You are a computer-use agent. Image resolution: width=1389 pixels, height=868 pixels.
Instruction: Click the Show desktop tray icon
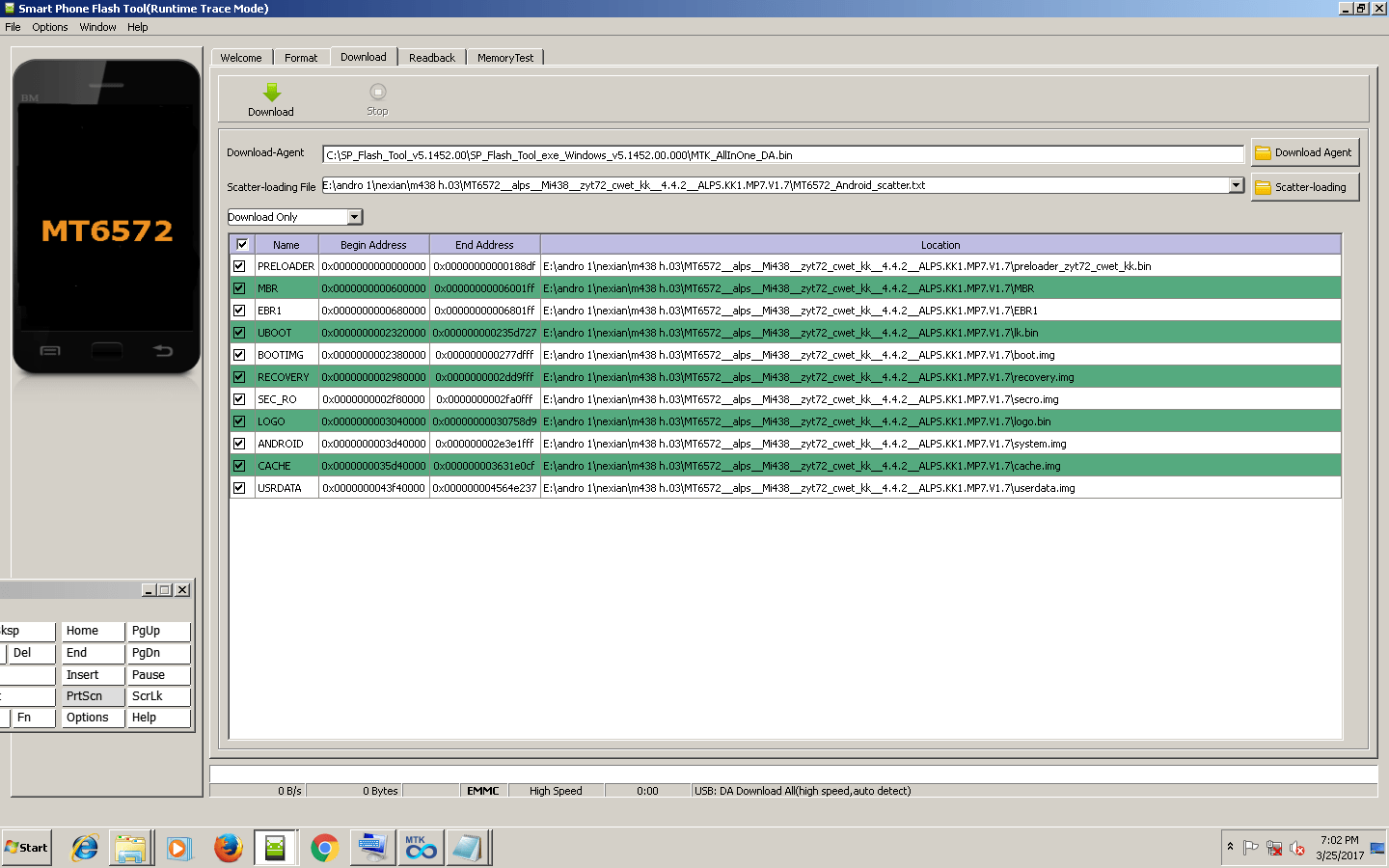click(1377, 848)
